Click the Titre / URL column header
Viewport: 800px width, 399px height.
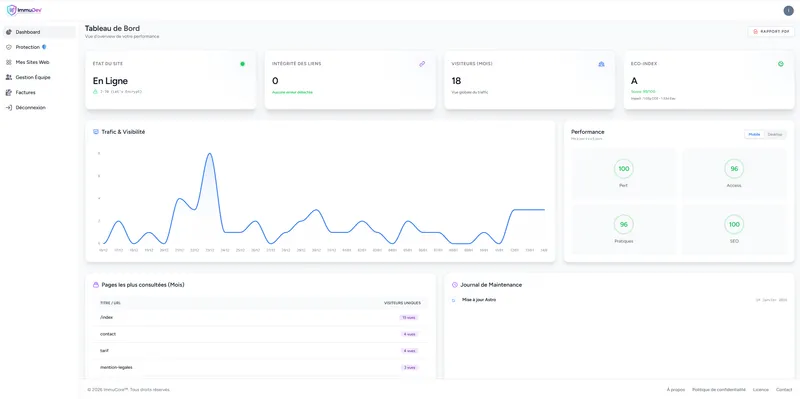[x=111, y=303]
